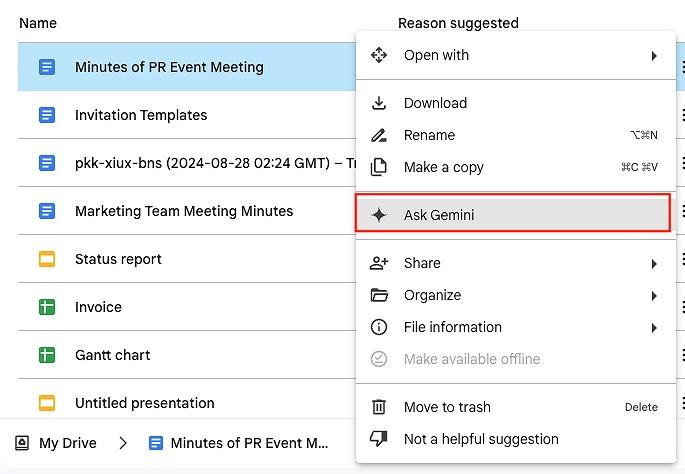Click the Slides icon beside Status report
Screen dimensions: 685x474
(47, 259)
